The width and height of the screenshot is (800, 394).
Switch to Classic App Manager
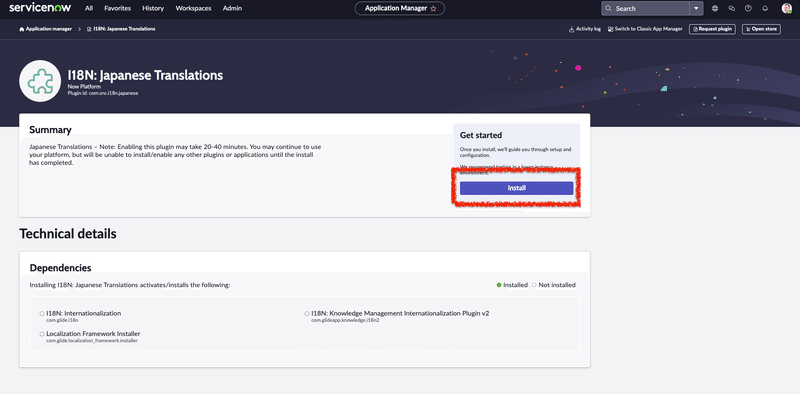click(645, 29)
